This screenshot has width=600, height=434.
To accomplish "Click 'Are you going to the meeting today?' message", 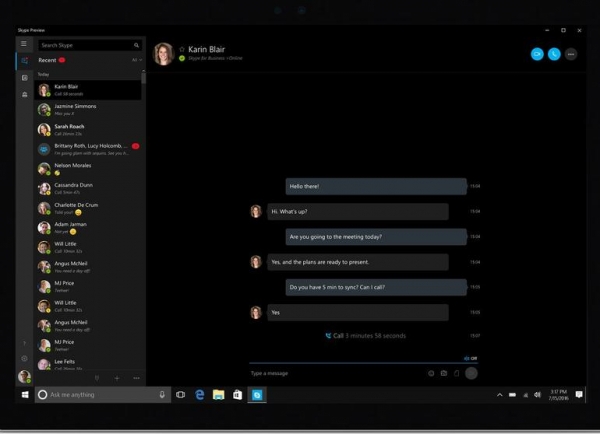I will tap(376, 237).
